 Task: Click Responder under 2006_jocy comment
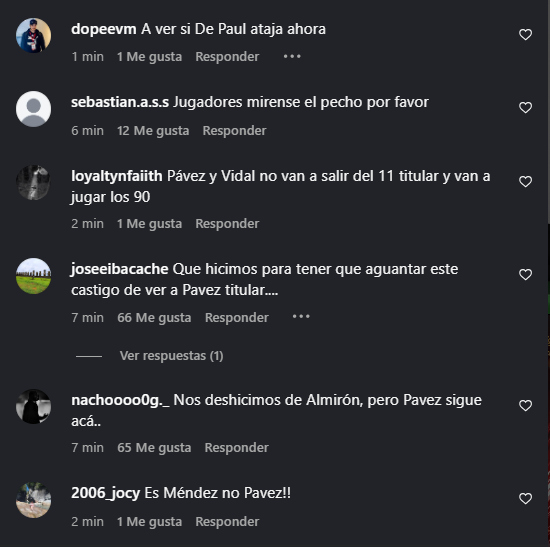[x=227, y=521]
